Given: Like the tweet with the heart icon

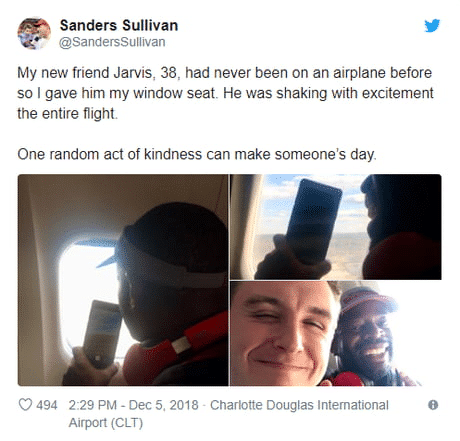Looking at the screenshot, I should click(25, 404).
